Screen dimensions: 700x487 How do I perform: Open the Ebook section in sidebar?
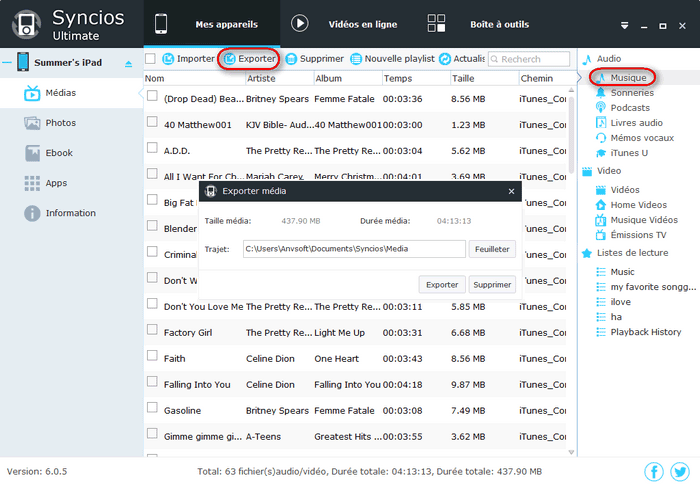[x=59, y=153]
